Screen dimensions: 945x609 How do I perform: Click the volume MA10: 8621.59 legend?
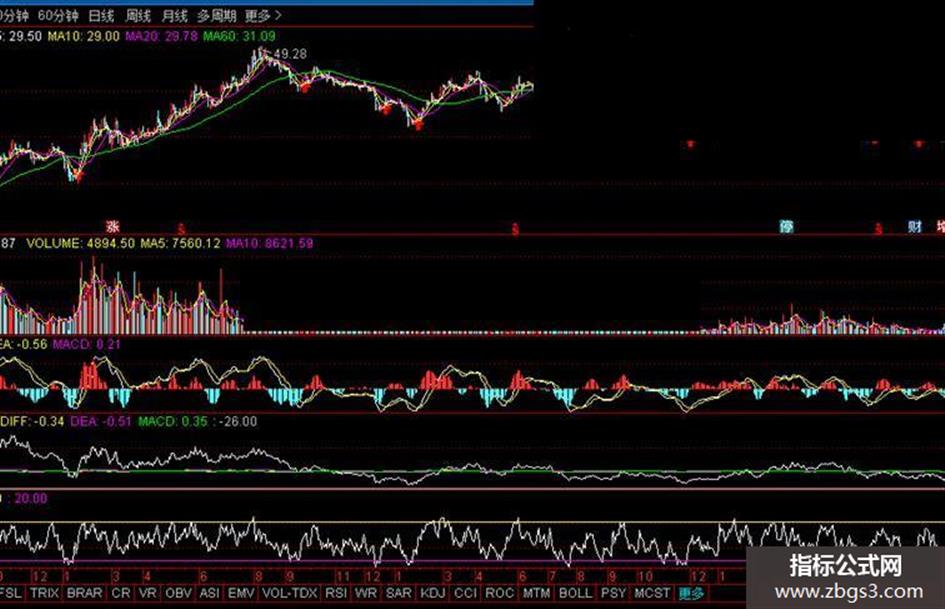(269, 244)
